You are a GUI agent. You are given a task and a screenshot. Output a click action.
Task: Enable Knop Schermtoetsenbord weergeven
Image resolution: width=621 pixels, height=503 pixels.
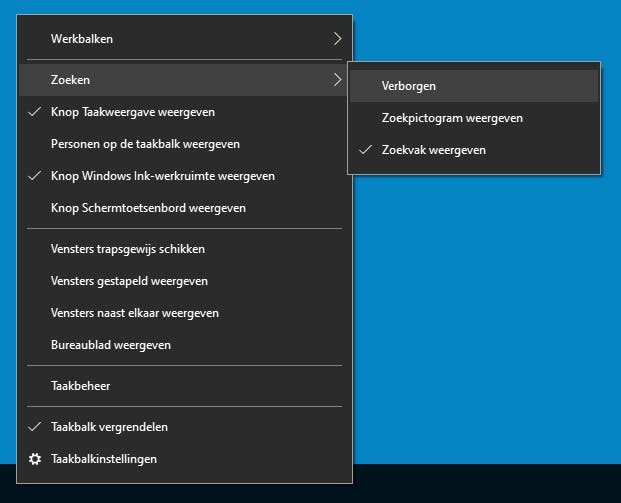[x=148, y=208]
